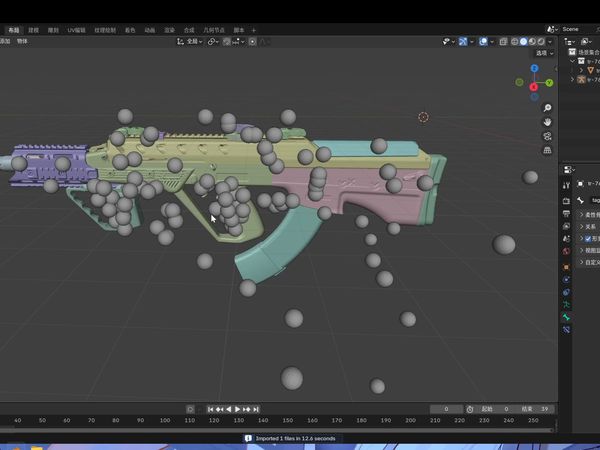Add a new workspace with plus
The image size is (600, 450).
(254, 30)
